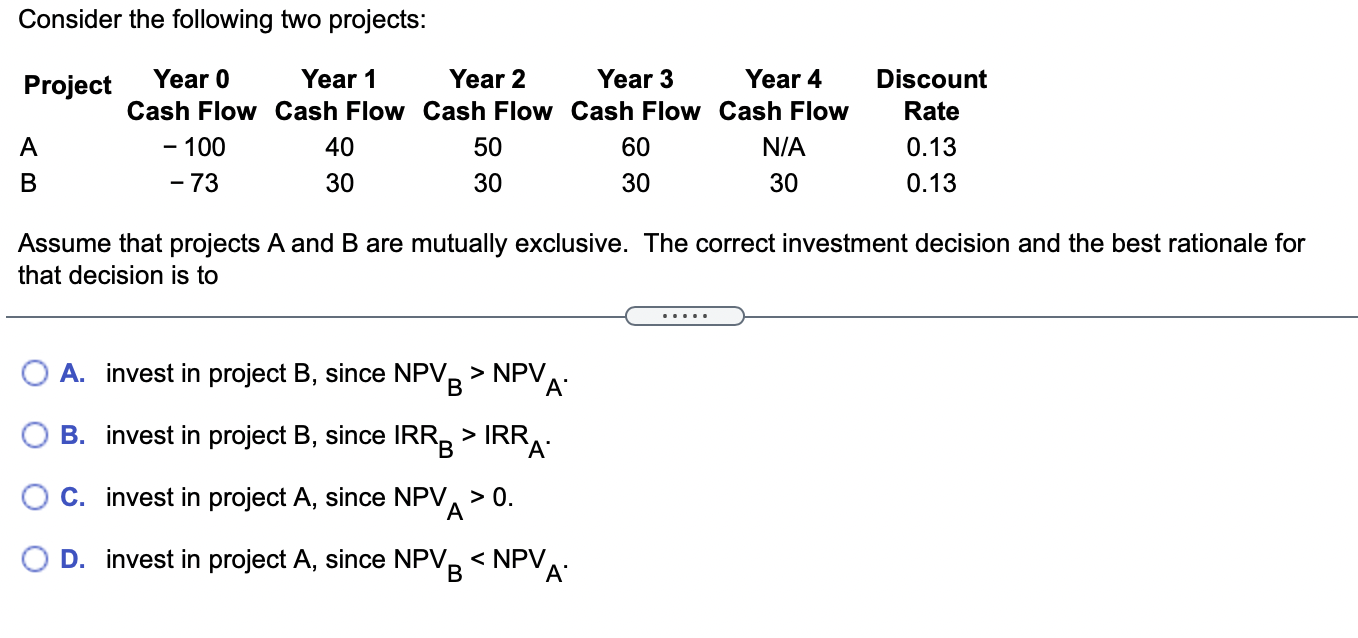
Task: Click project A's Year 3 value 60
Action: (x=635, y=148)
